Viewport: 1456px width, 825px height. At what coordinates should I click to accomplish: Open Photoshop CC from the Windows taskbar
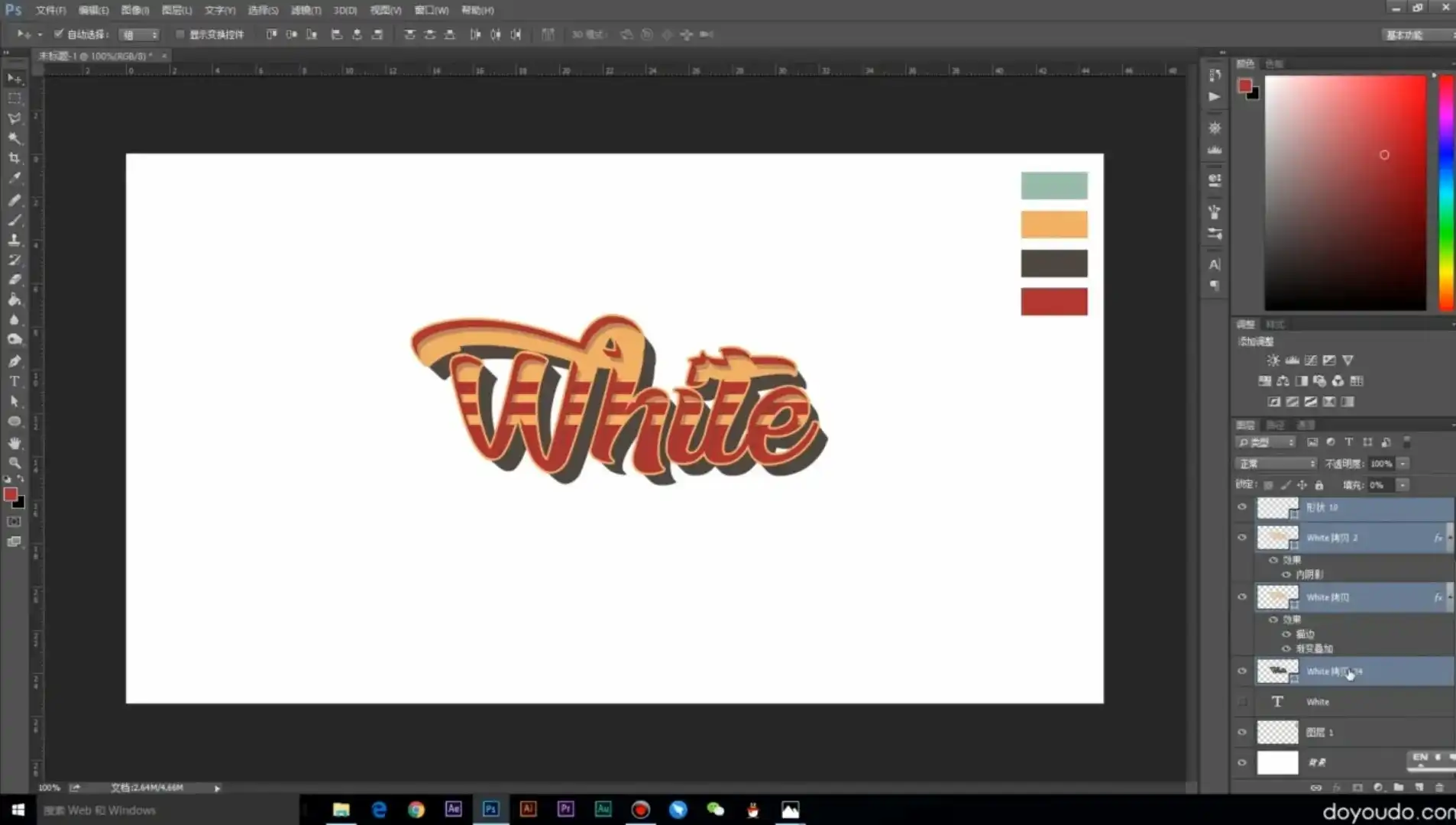(490, 810)
